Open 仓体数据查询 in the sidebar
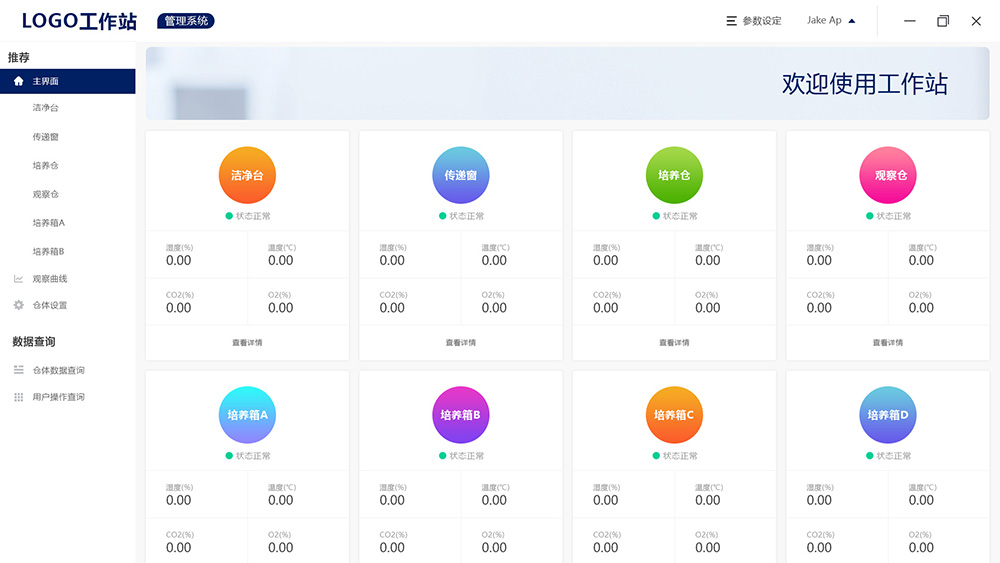Image resolution: width=1000 pixels, height=563 pixels. pos(59,370)
